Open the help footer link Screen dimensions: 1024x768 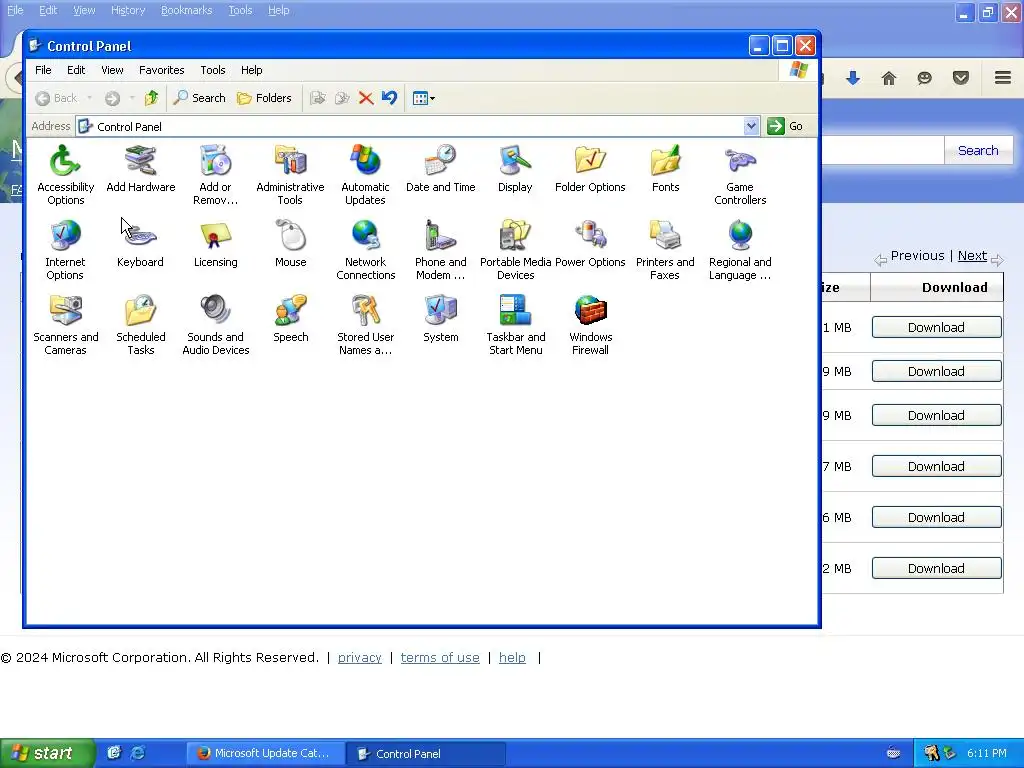pyautogui.click(x=512, y=658)
